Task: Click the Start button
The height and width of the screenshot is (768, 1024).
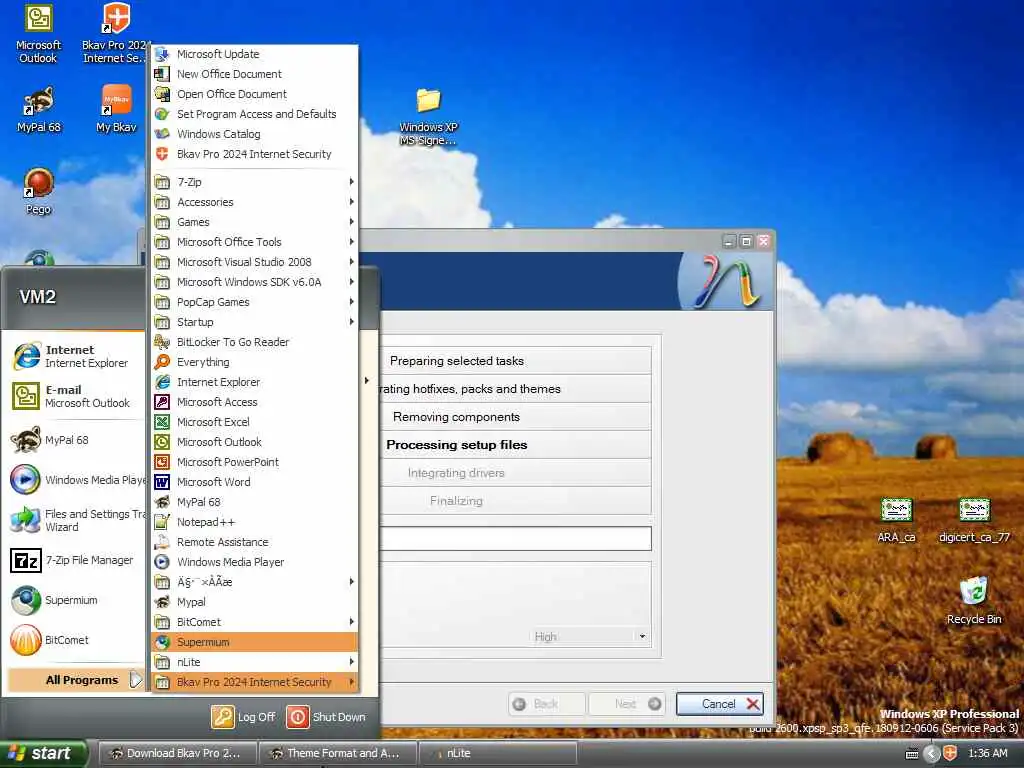Action: [x=43, y=754]
